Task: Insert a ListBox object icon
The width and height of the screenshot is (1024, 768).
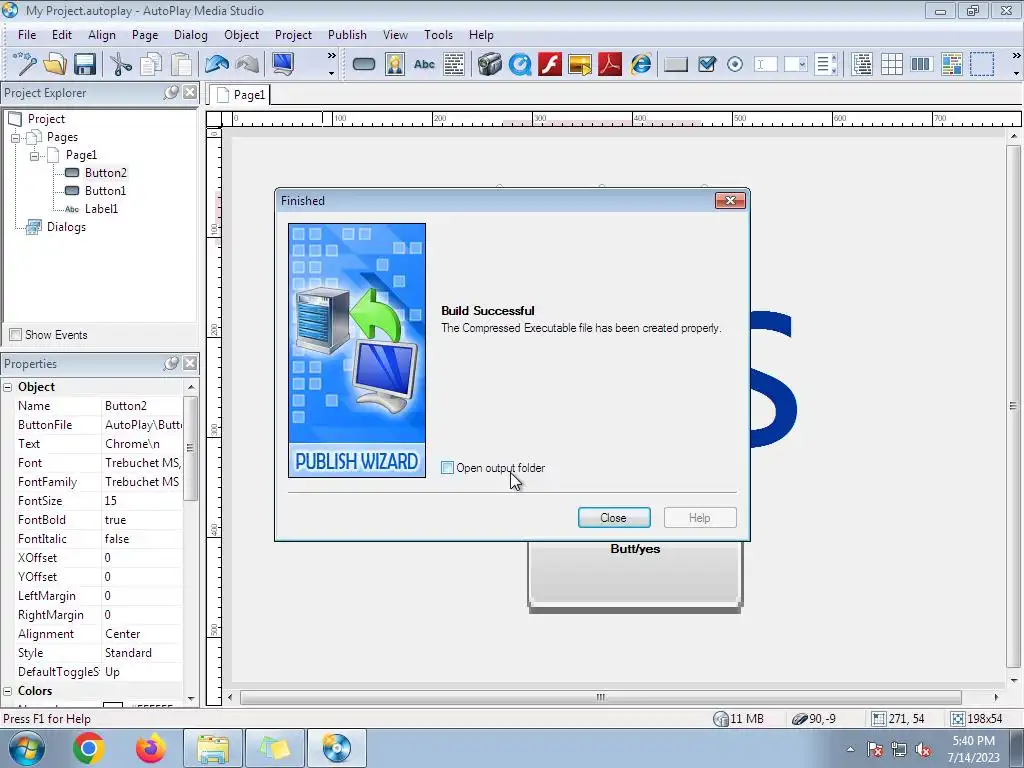Action: (x=826, y=64)
